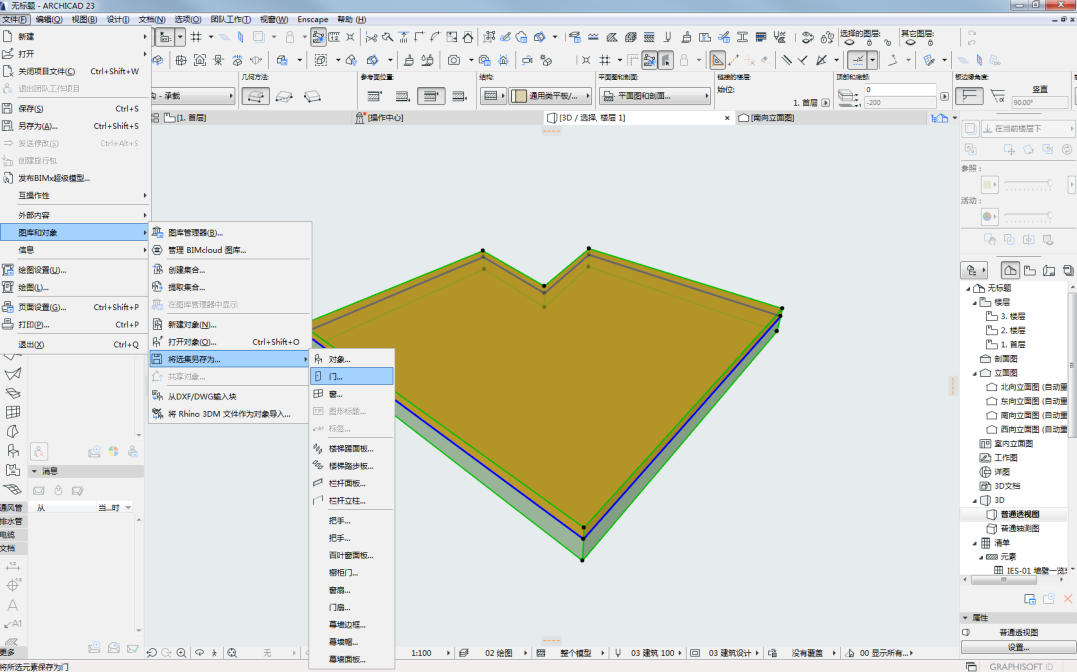Switch to the 南向立面图 tab
Screen dimensions: 1077x672
(x=773, y=117)
